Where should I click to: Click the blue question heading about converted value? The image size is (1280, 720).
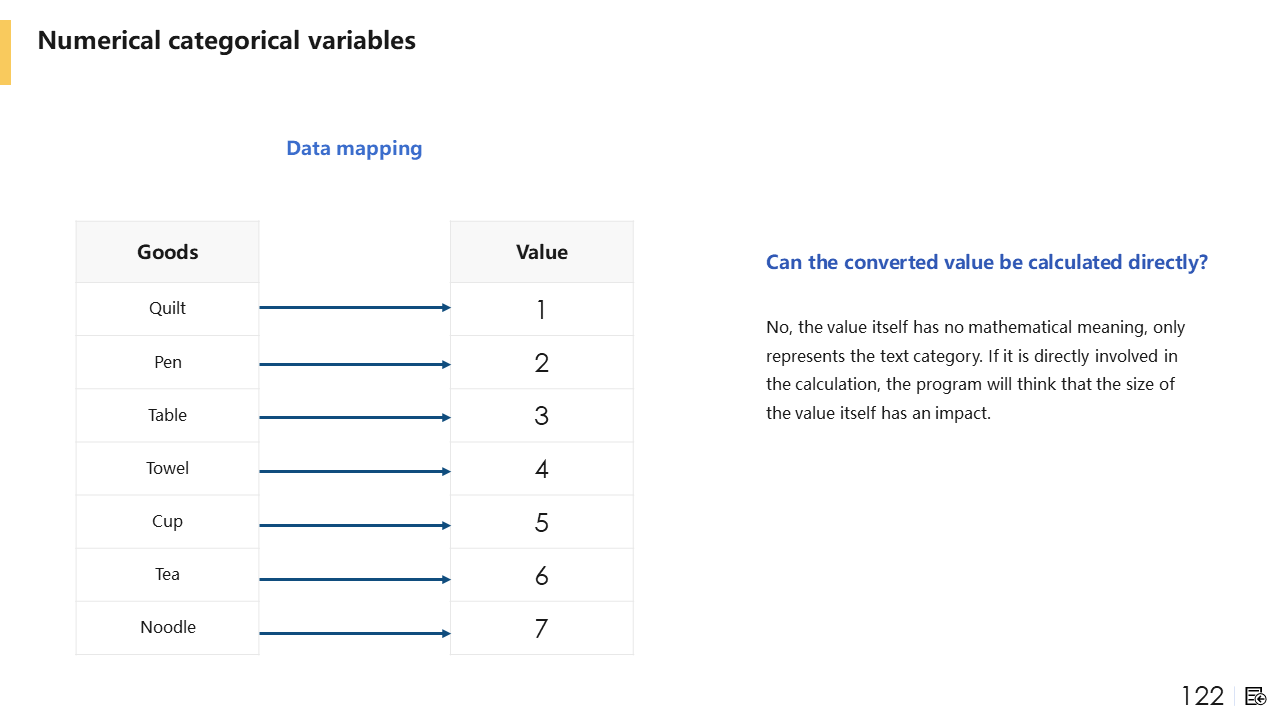[x=986, y=262]
